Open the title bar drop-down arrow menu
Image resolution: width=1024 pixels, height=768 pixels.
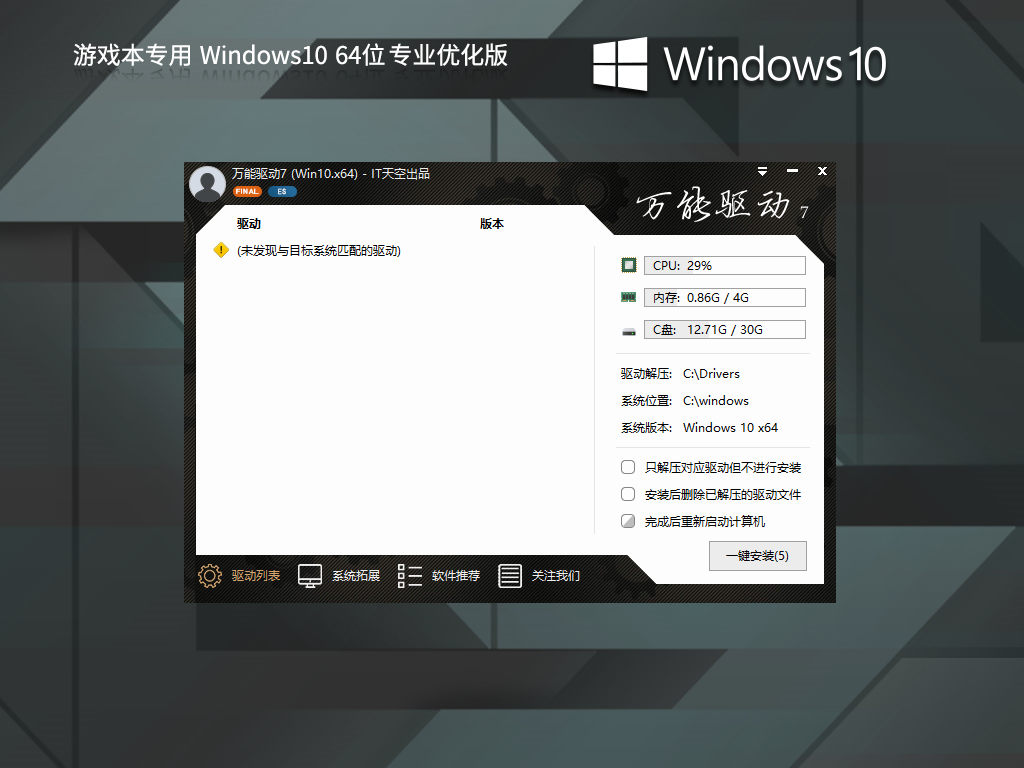pyautogui.click(x=762, y=171)
